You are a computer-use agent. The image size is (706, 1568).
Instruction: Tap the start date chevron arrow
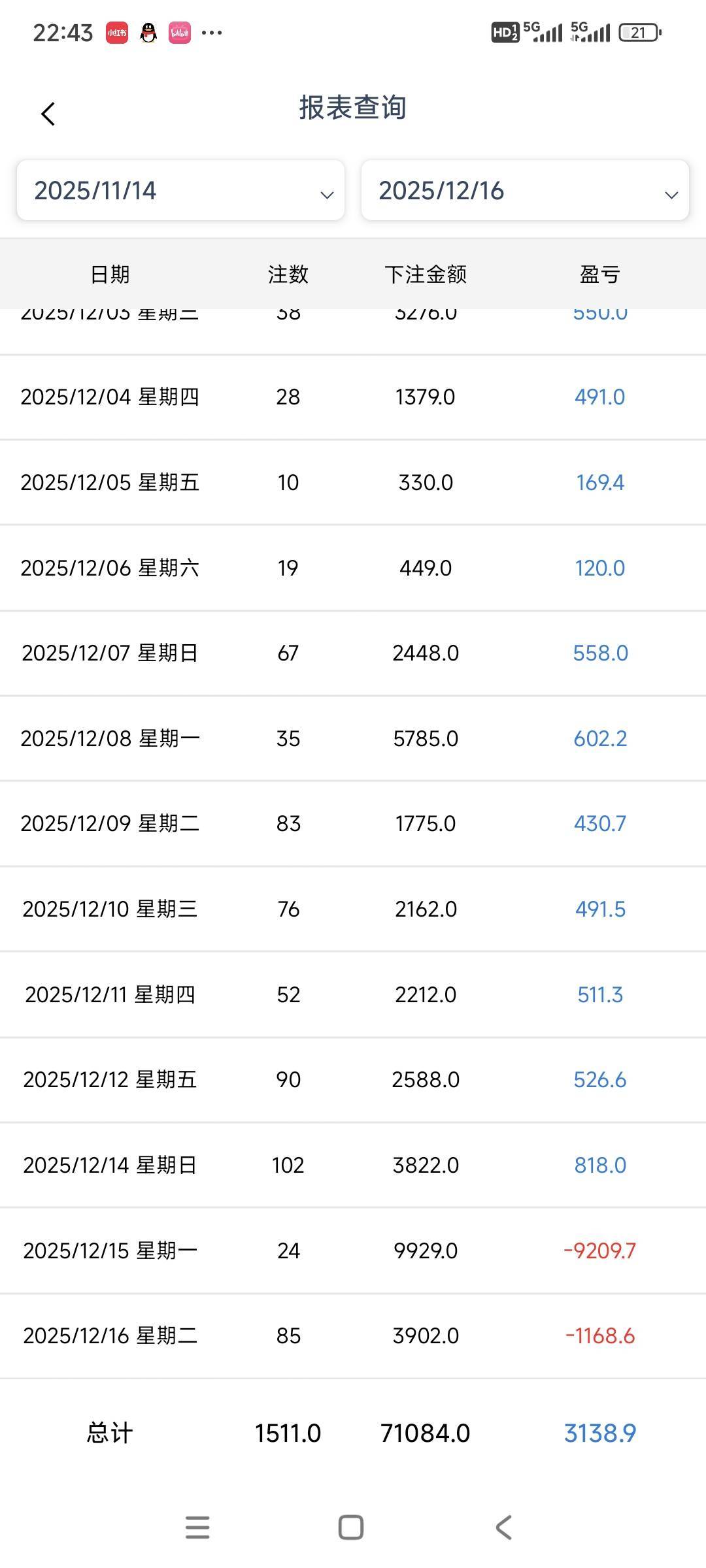coord(327,195)
